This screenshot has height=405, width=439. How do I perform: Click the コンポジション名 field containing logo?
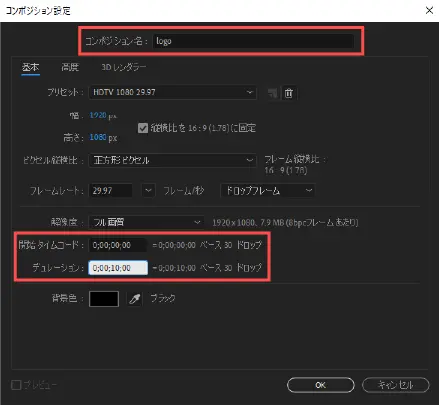[x=253, y=41]
